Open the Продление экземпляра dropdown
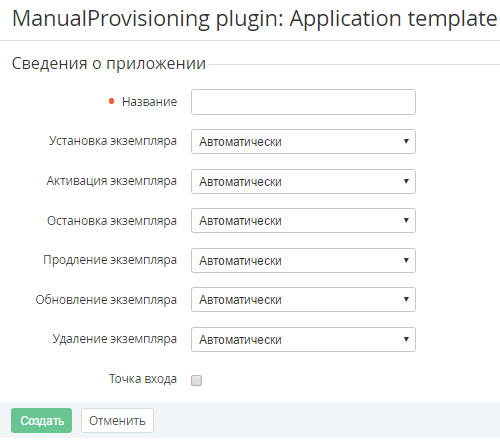 [x=303, y=261]
